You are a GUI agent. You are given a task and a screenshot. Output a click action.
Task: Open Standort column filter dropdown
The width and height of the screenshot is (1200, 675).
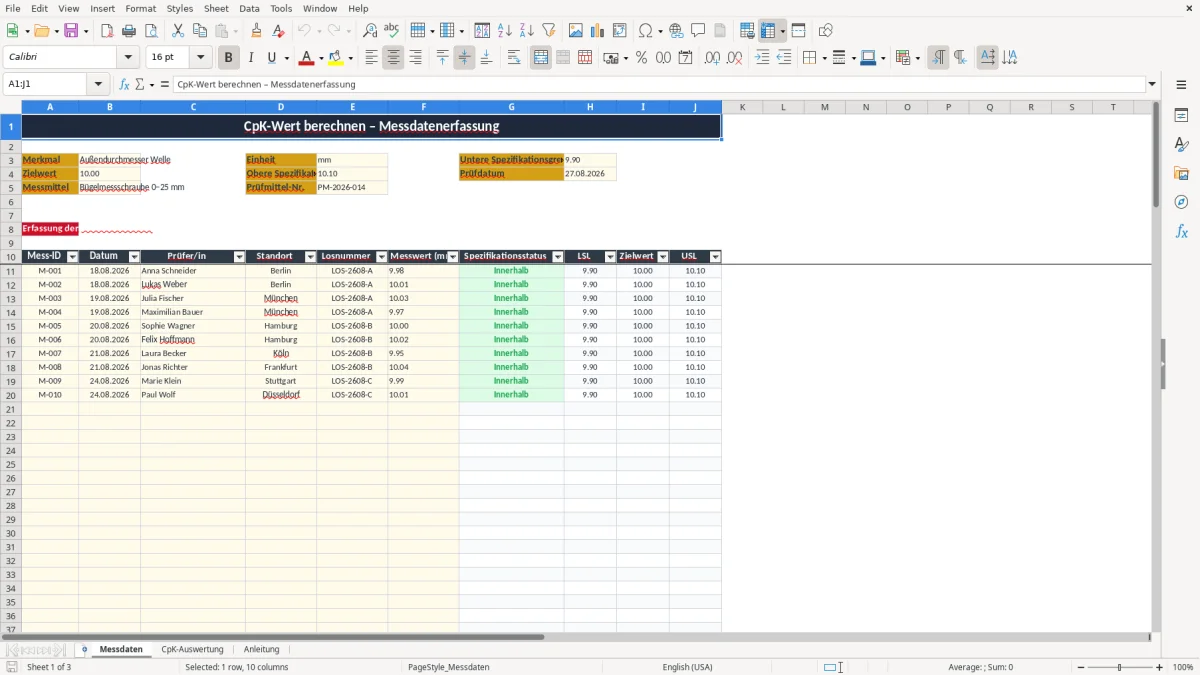click(310, 257)
